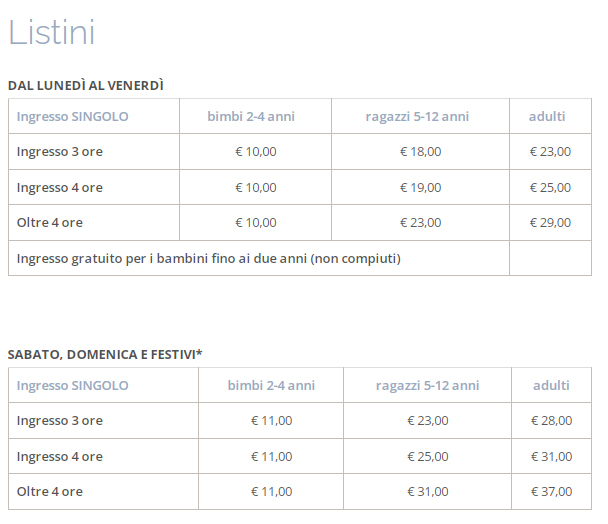Select the € 19,00 price cell

(420, 187)
